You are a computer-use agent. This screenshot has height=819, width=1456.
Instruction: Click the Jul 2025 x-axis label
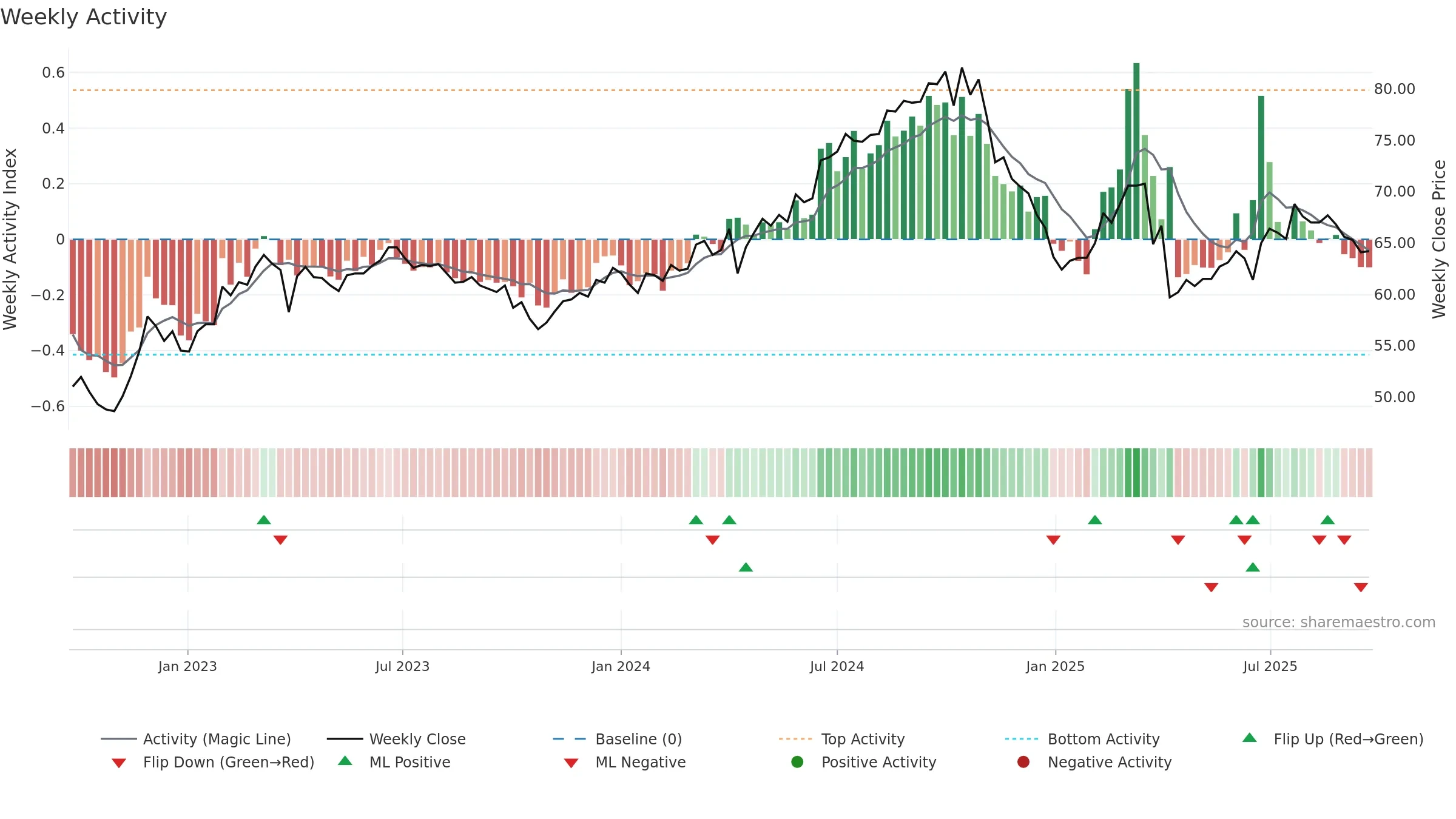click(x=1270, y=667)
